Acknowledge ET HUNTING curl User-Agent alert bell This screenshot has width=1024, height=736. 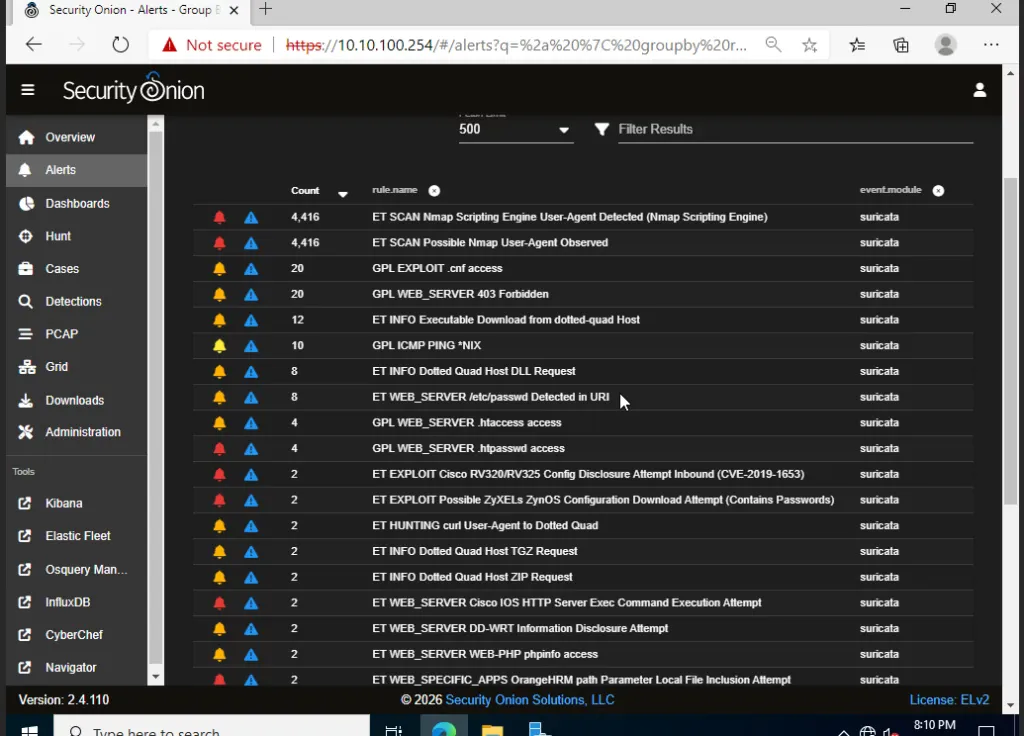point(219,526)
